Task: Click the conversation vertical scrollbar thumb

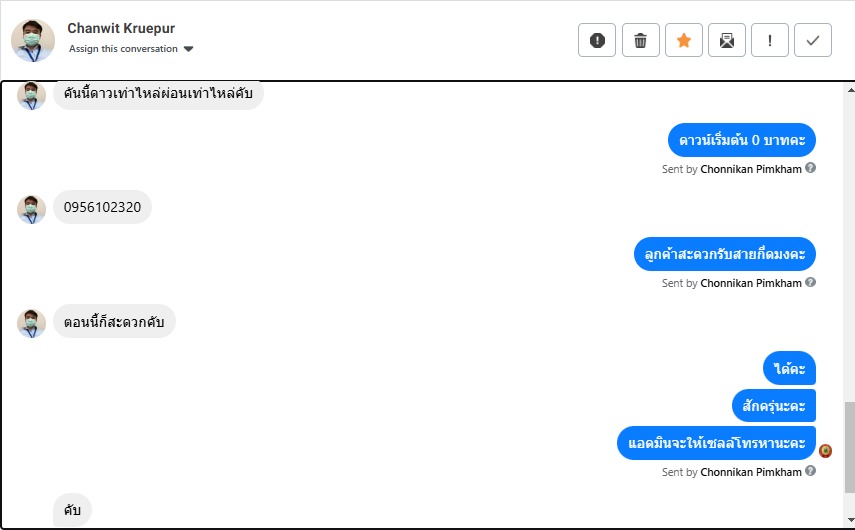Action: click(x=849, y=445)
